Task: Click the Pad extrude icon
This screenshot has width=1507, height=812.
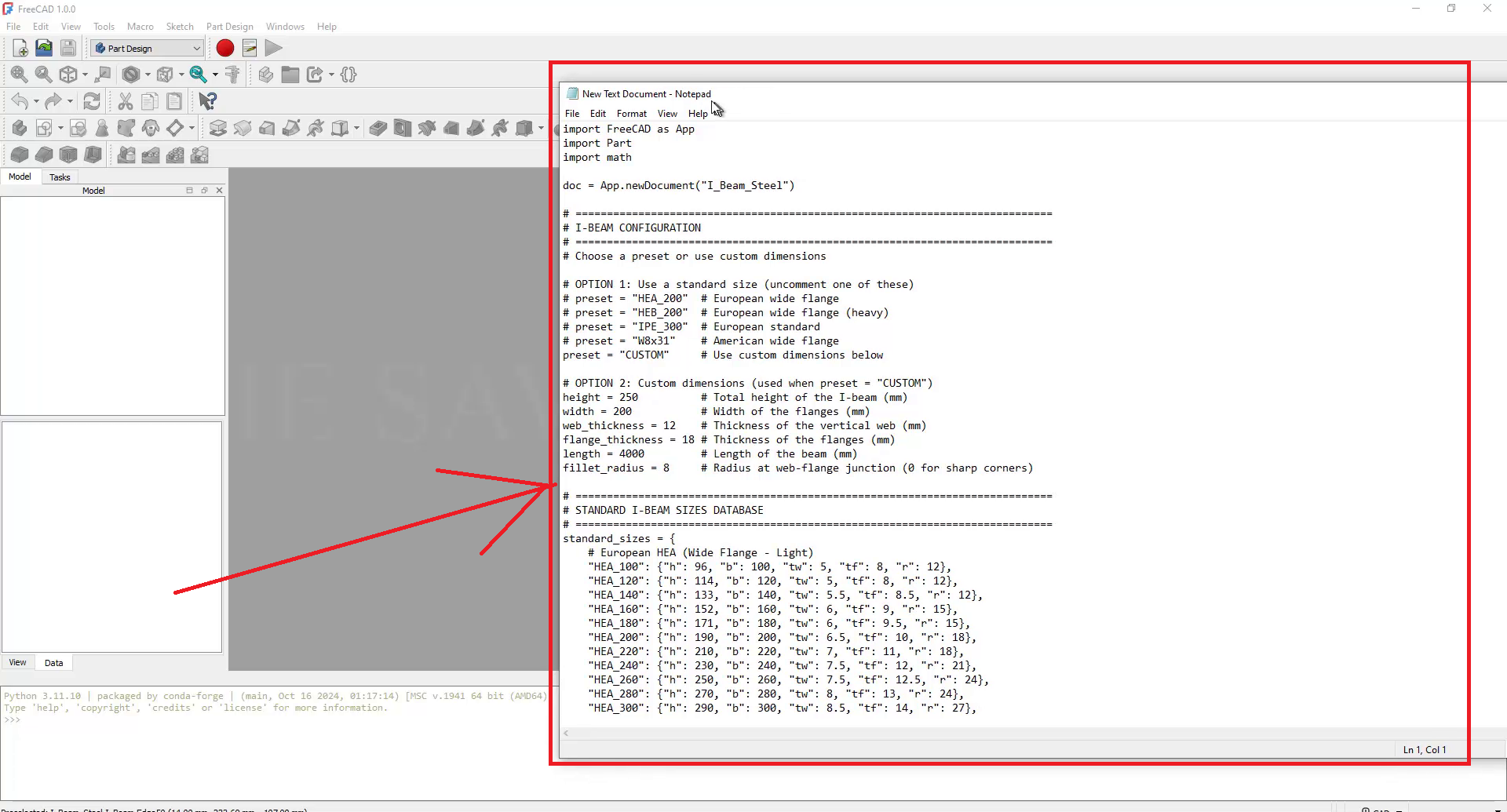Action: pos(218,128)
